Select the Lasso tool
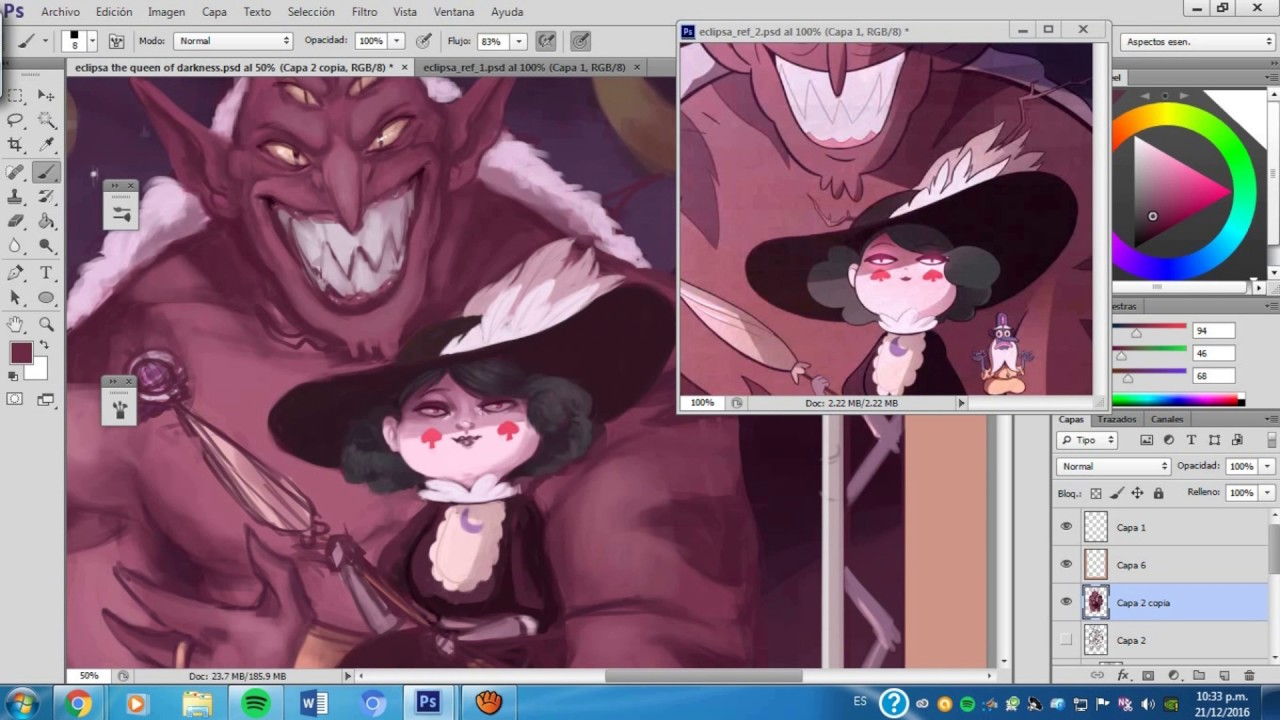This screenshot has height=720, width=1280. pos(16,120)
